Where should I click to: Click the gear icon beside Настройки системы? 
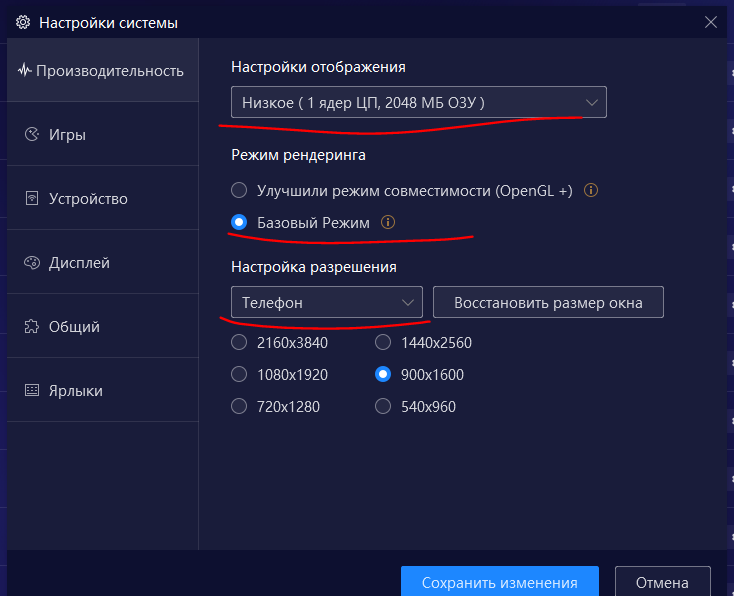click(23, 22)
